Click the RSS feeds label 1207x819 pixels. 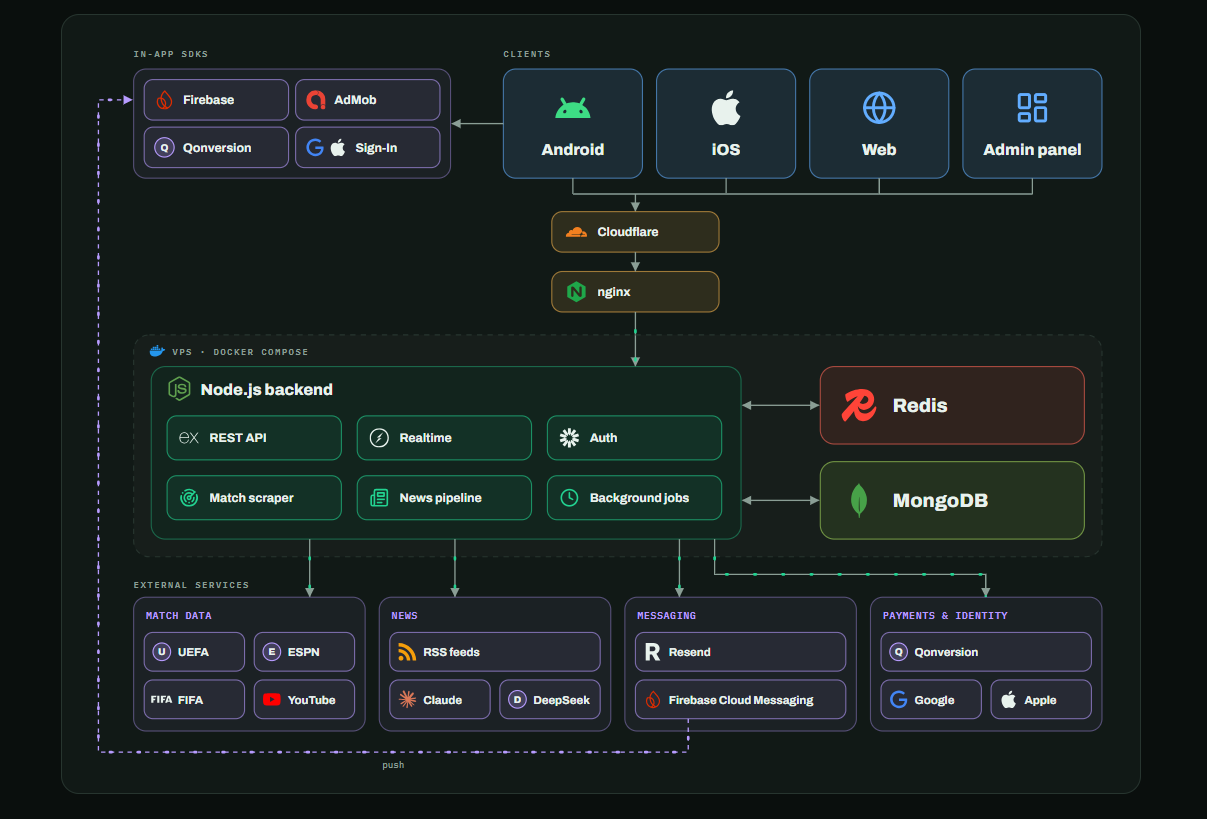(x=451, y=652)
